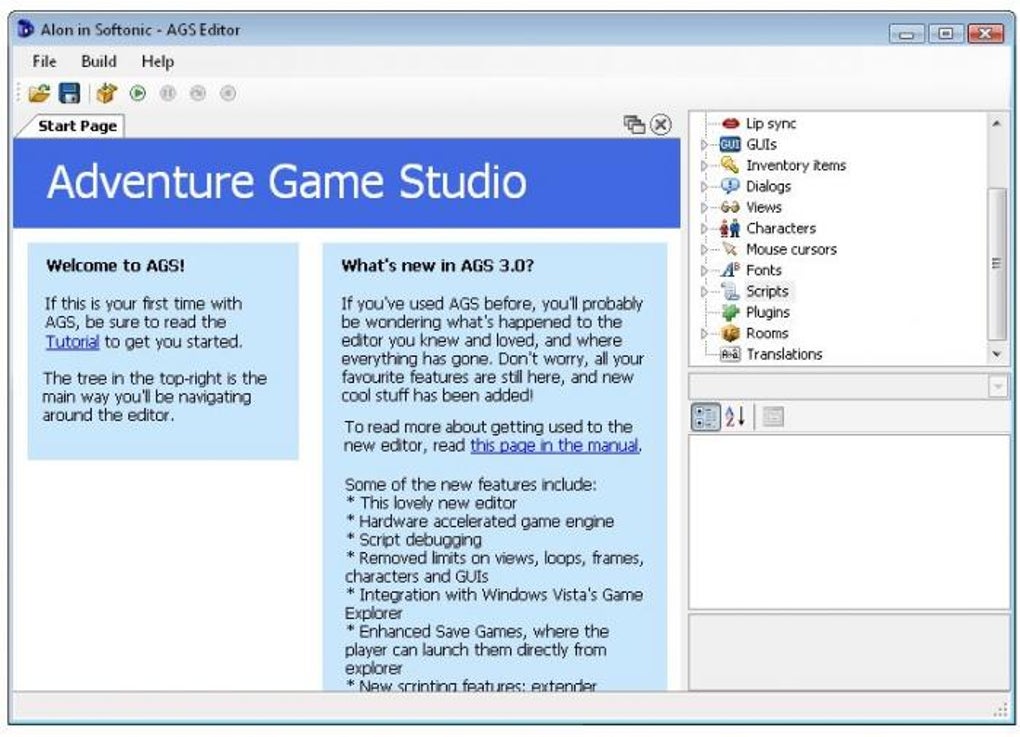Click the window resize grip corner
Viewport: 1020px width, 737px height.
pos(1000,710)
